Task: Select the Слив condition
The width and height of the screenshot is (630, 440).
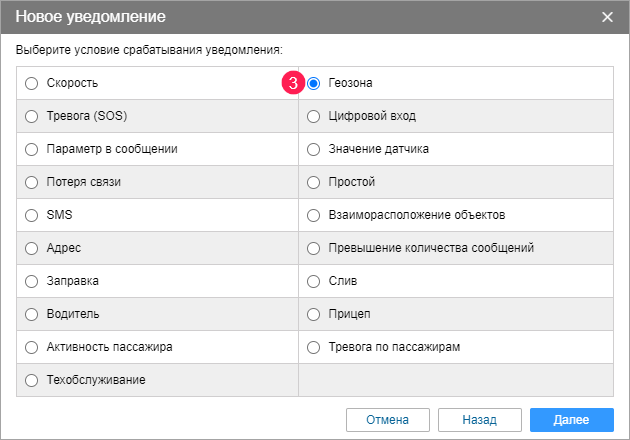Action: tap(314, 281)
